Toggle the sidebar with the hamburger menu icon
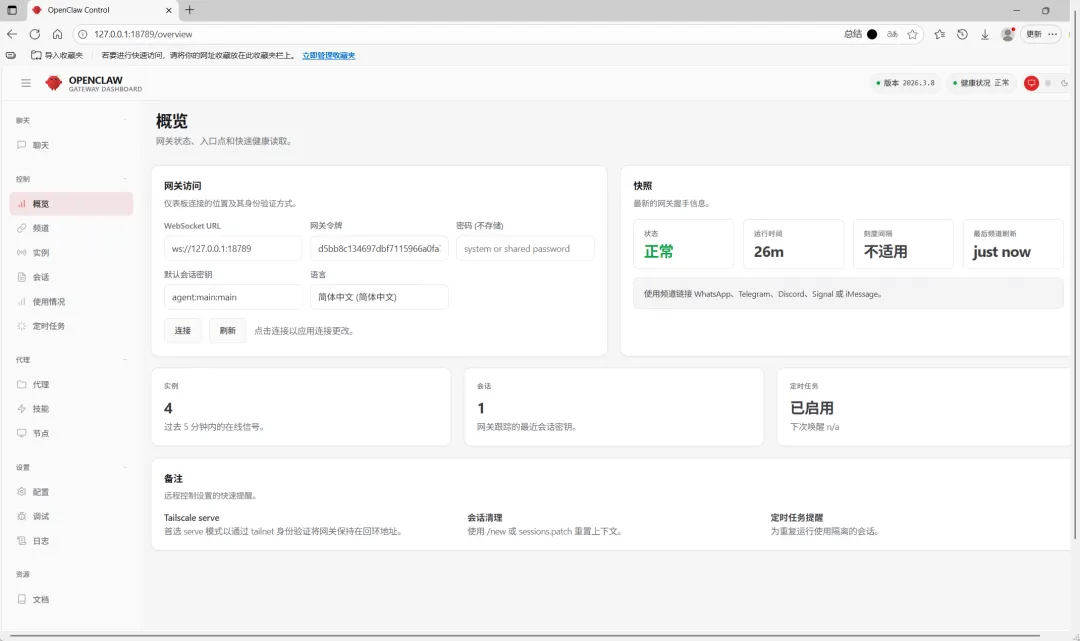This screenshot has width=1080, height=641. tap(25, 83)
